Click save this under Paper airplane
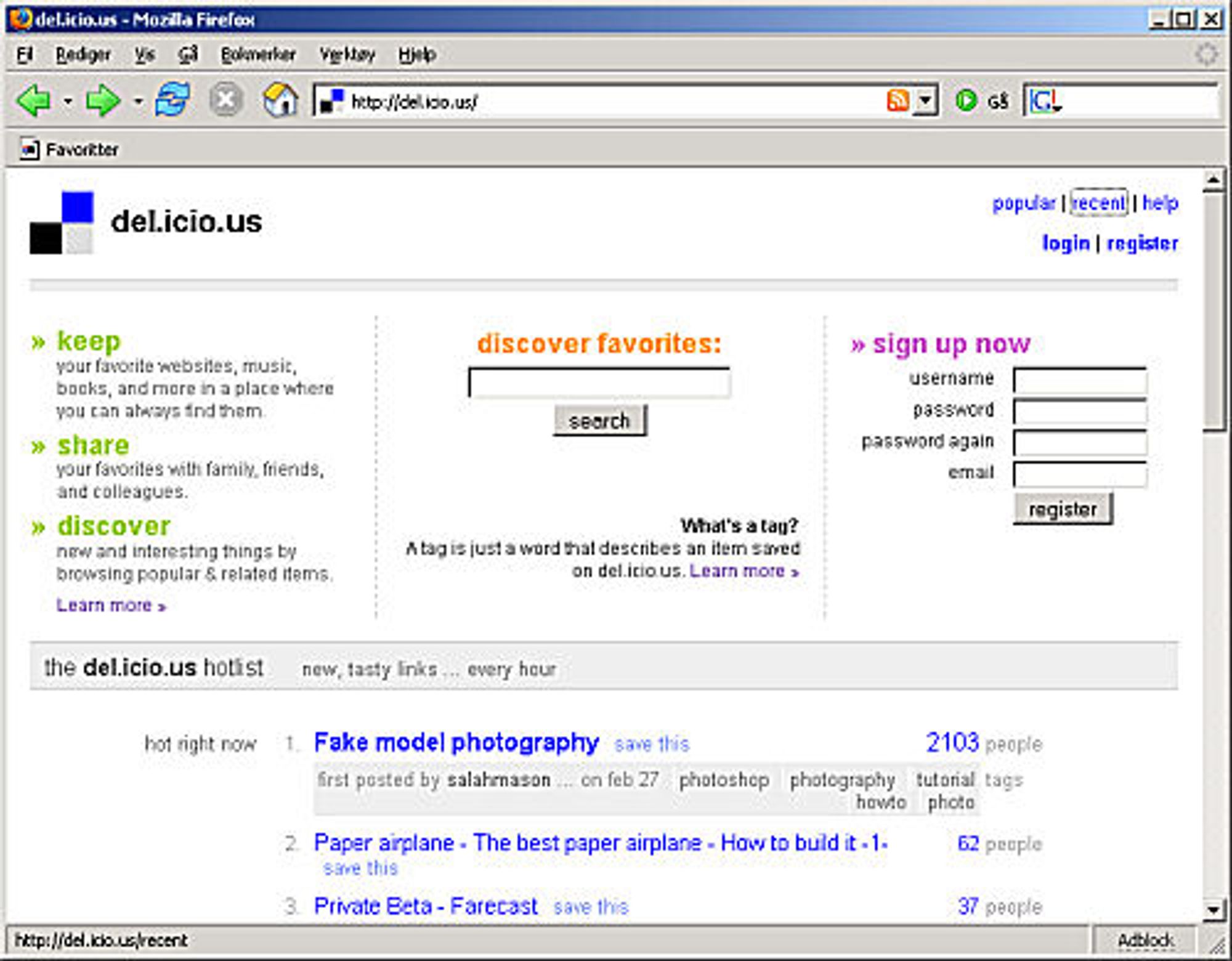Screen dimensions: 1232x961 tap(361, 868)
